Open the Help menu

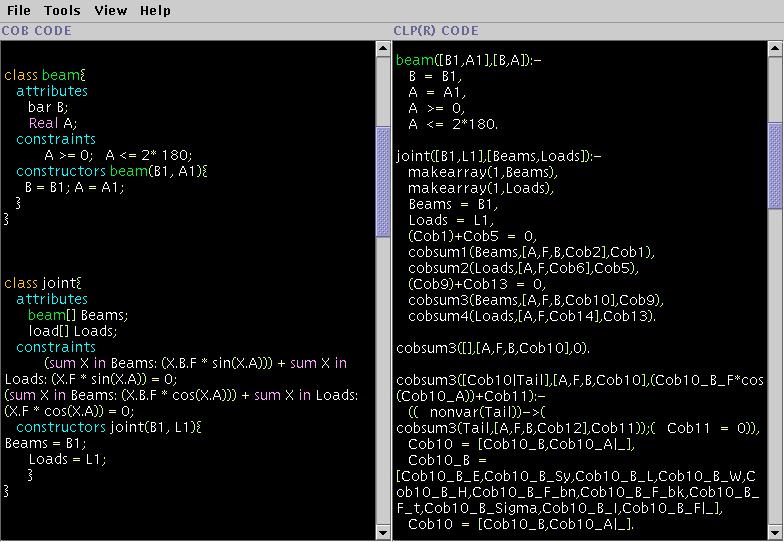pyautogui.click(x=155, y=11)
